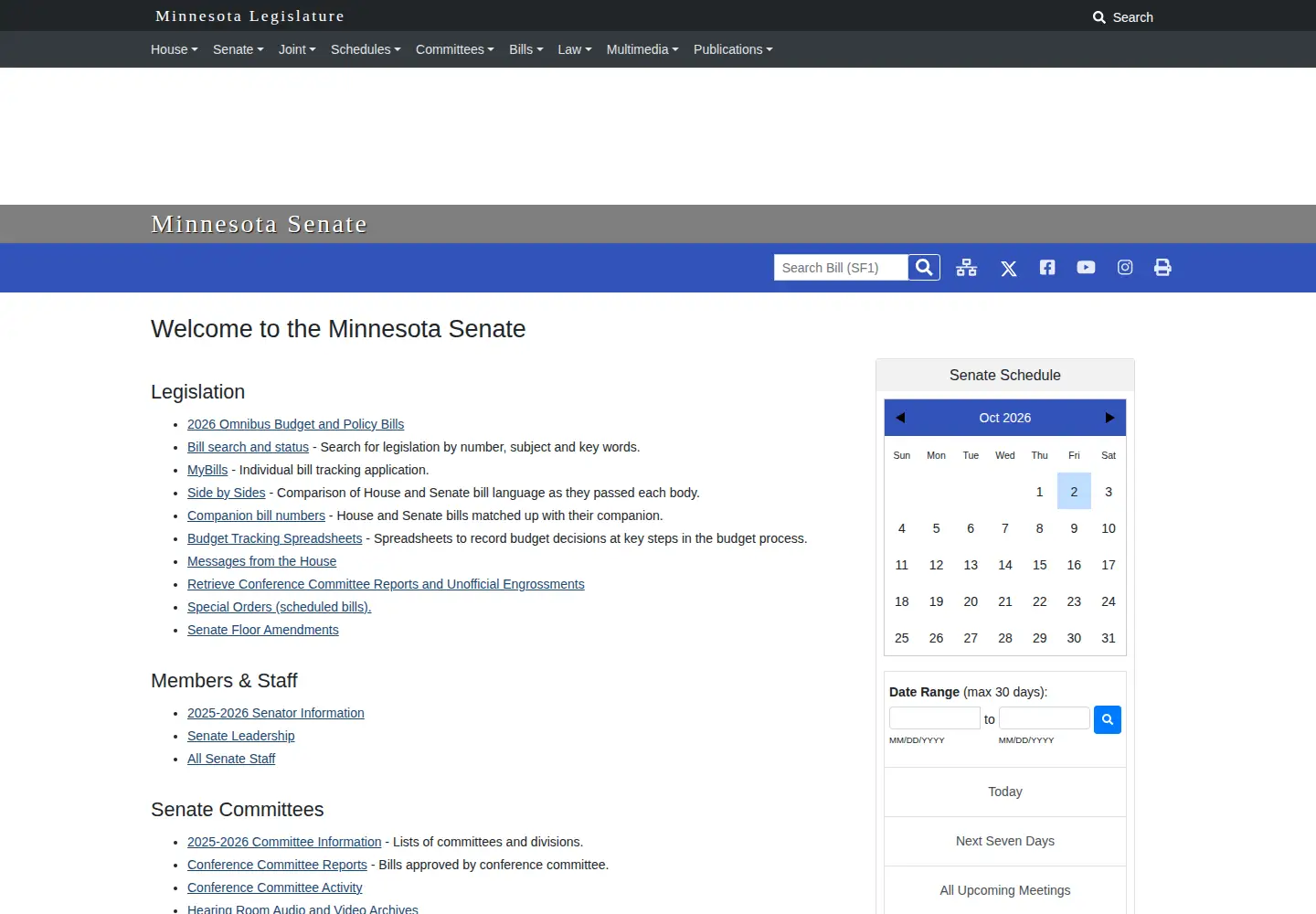Select October 31 on the calendar
The width and height of the screenshot is (1316, 914).
[1109, 638]
